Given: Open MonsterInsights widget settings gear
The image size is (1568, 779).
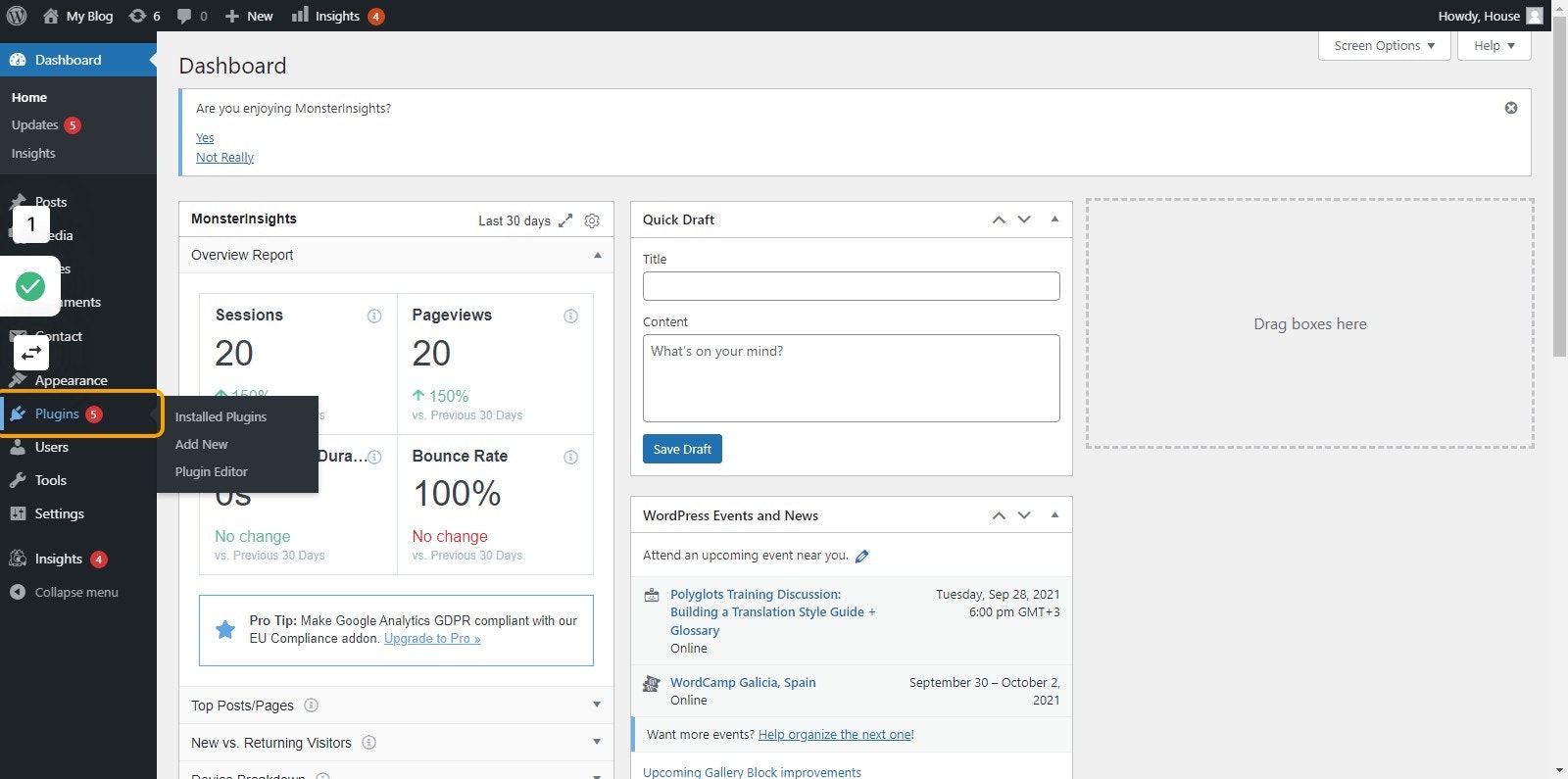Looking at the screenshot, I should tap(592, 220).
